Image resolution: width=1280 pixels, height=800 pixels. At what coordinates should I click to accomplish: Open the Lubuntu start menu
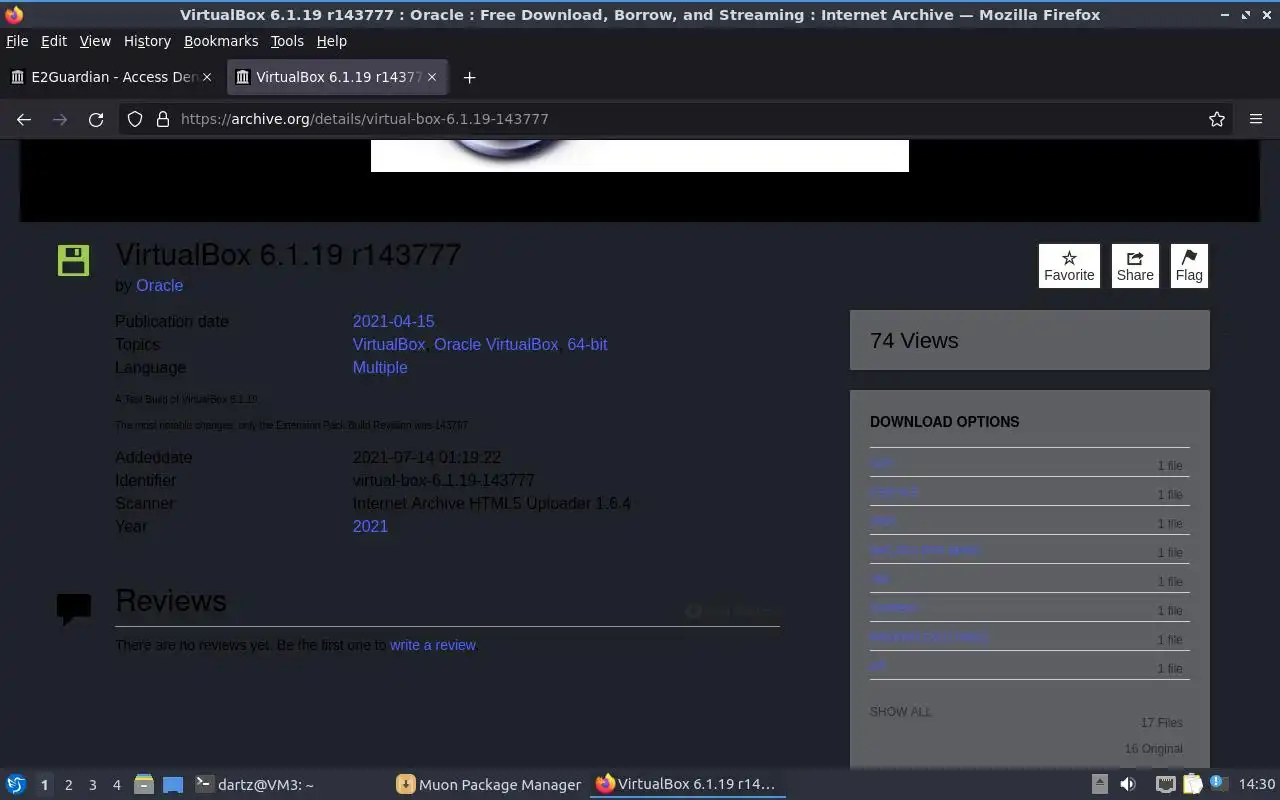pyautogui.click(x=16, y=784)
